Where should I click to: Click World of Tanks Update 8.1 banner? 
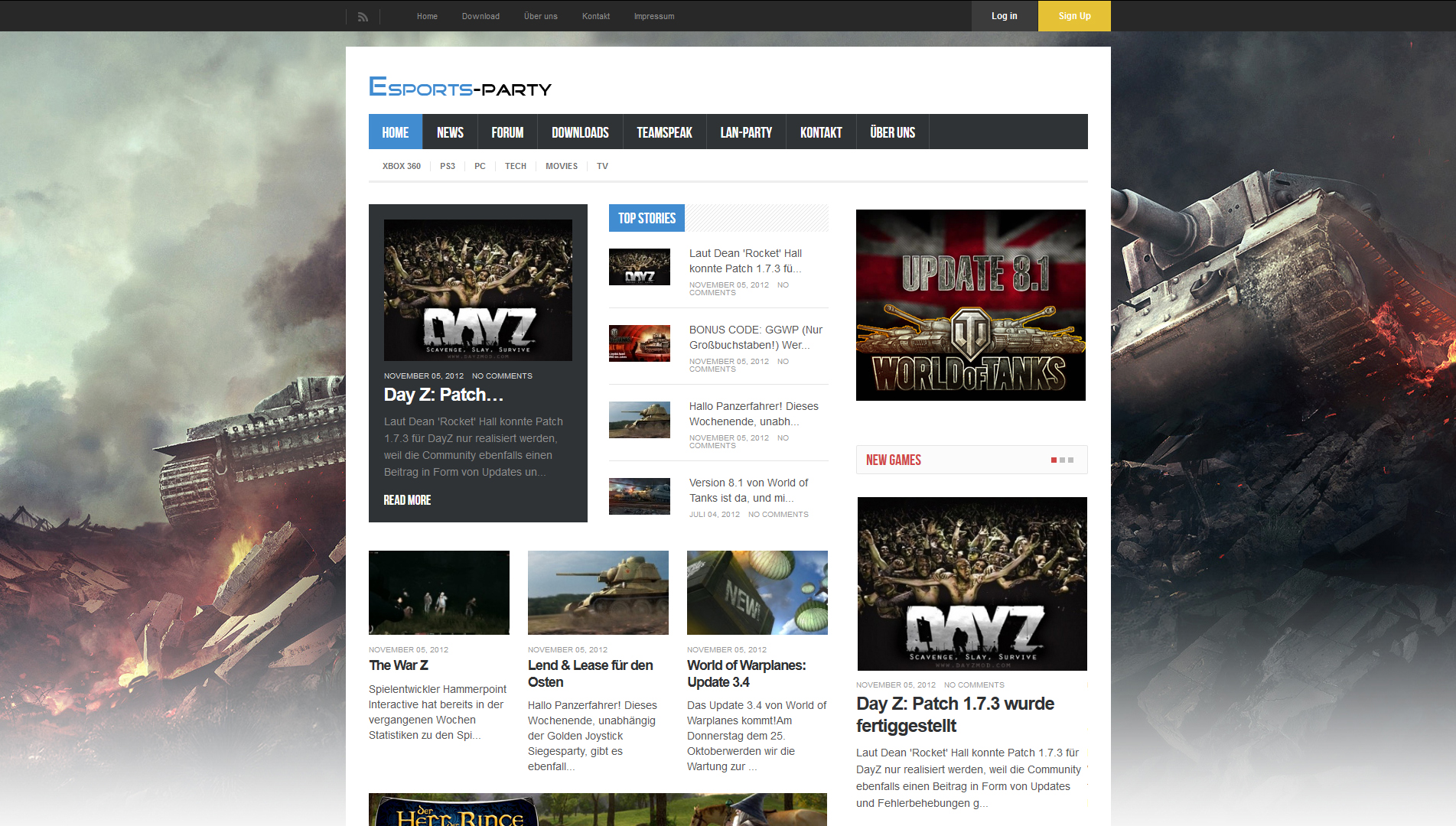pyautogui.click(x=971, y=305)
